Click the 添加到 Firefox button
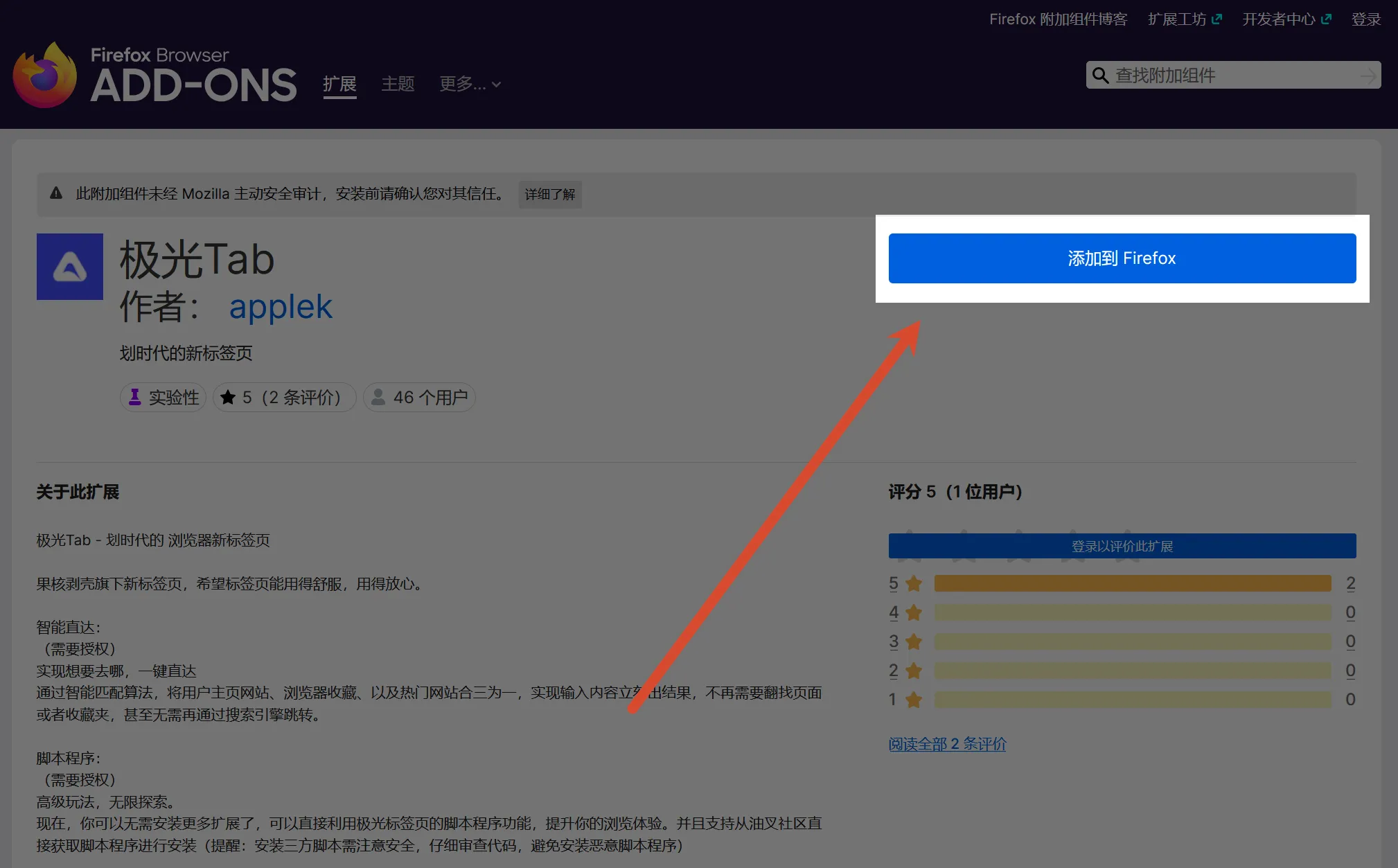Image resolution: width=1398 pixels, height=868 pixels. (1122, 258)
